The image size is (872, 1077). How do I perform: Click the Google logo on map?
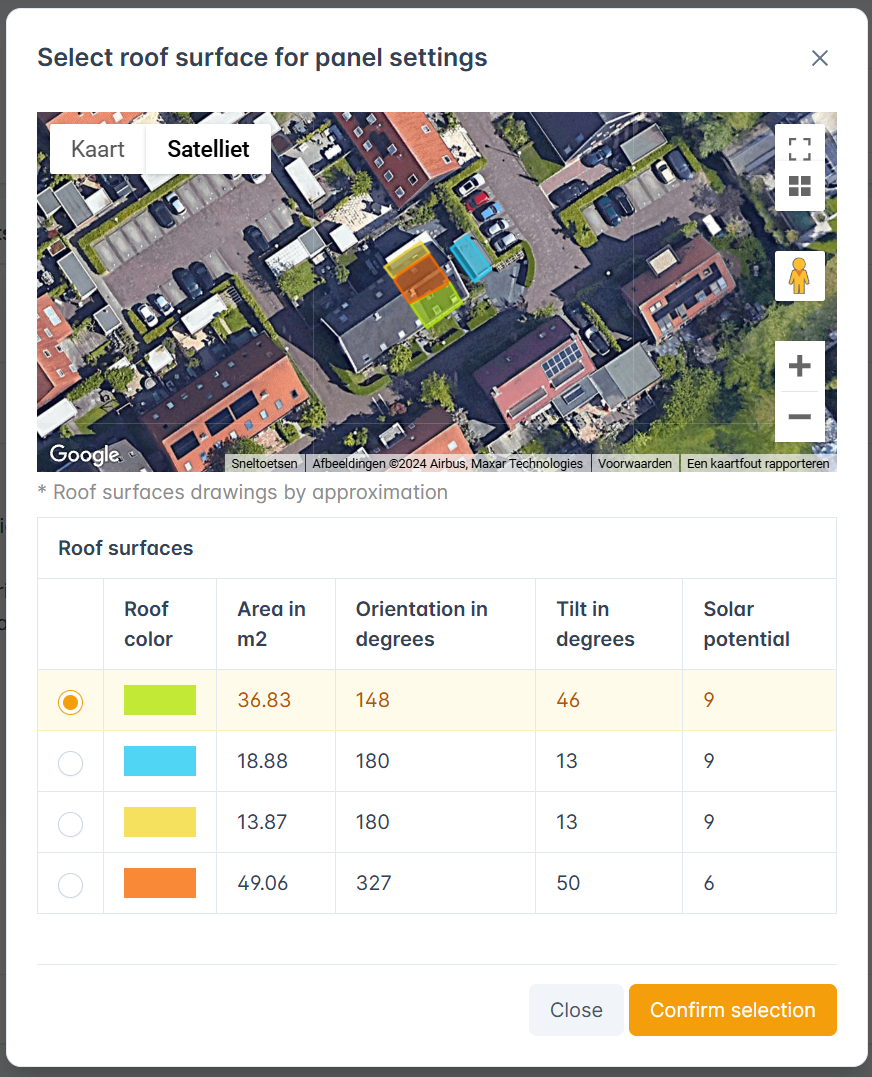click(85, 455)
